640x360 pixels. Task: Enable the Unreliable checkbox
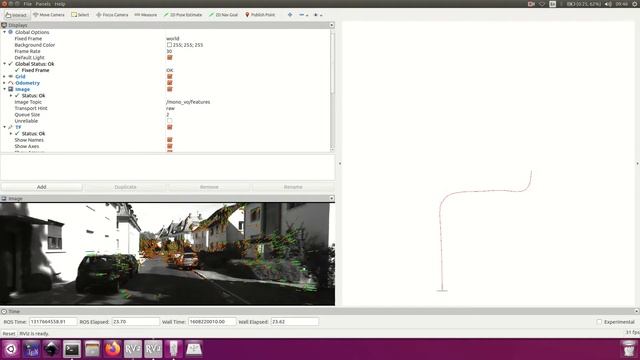pos(169,121)
